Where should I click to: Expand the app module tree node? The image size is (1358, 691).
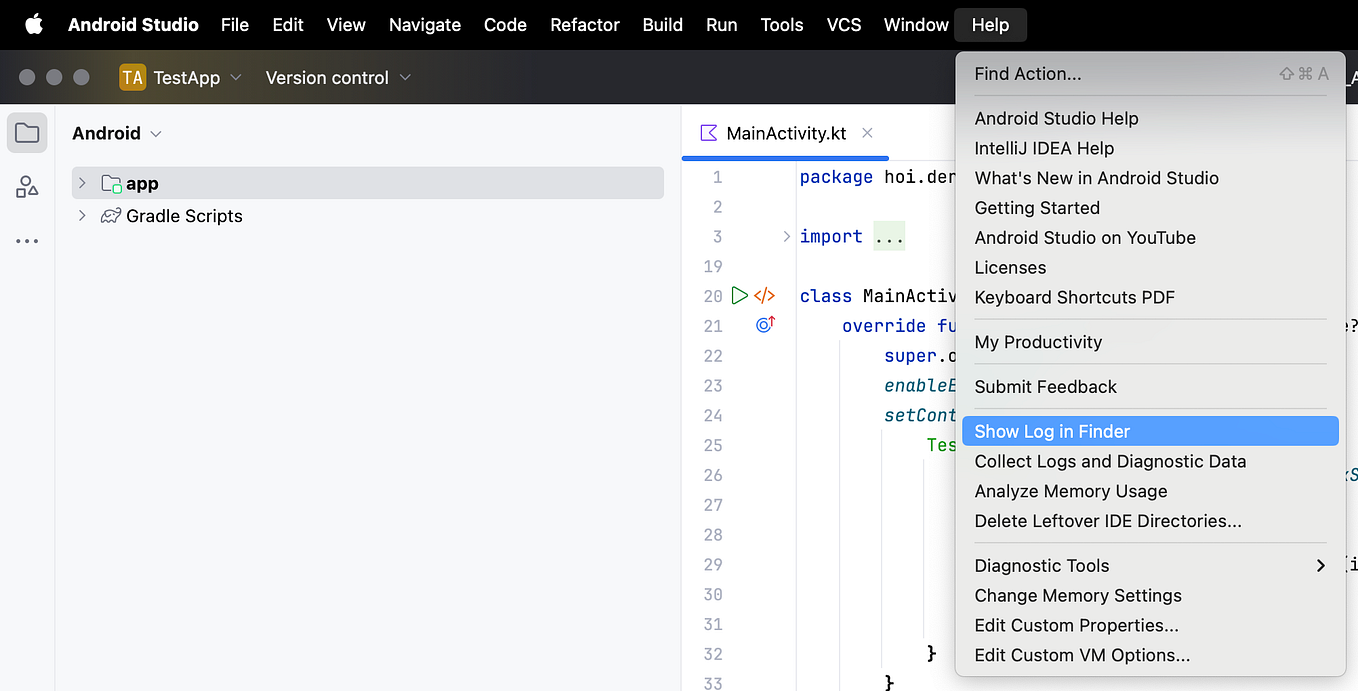coord(82,183)
